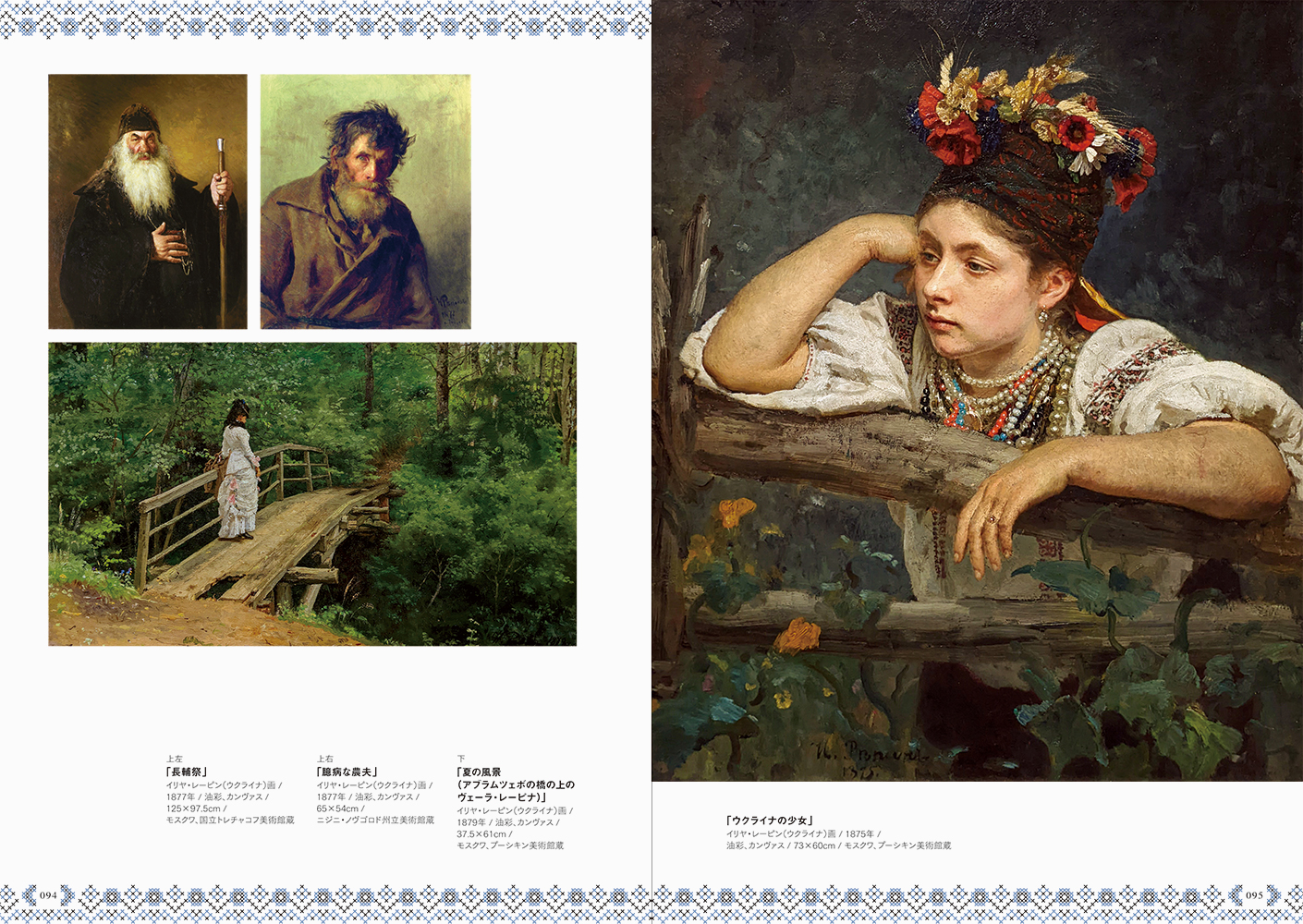
Task: Open the landscape painting of woman on wooden bridge
Action: [312, 494]
